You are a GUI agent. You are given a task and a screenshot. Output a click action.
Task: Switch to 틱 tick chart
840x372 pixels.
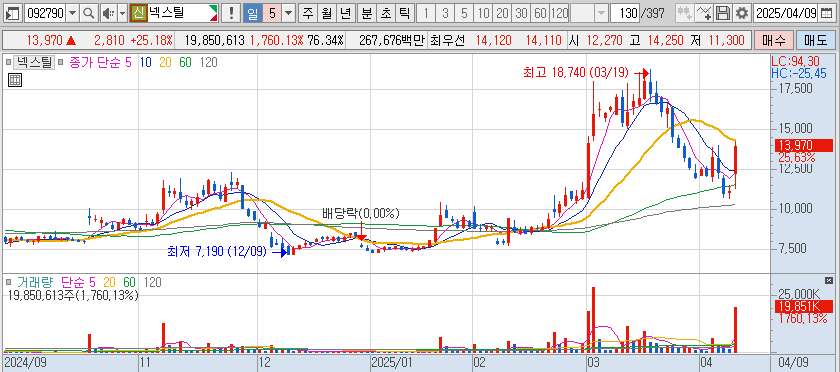click(x=404, y=13)
